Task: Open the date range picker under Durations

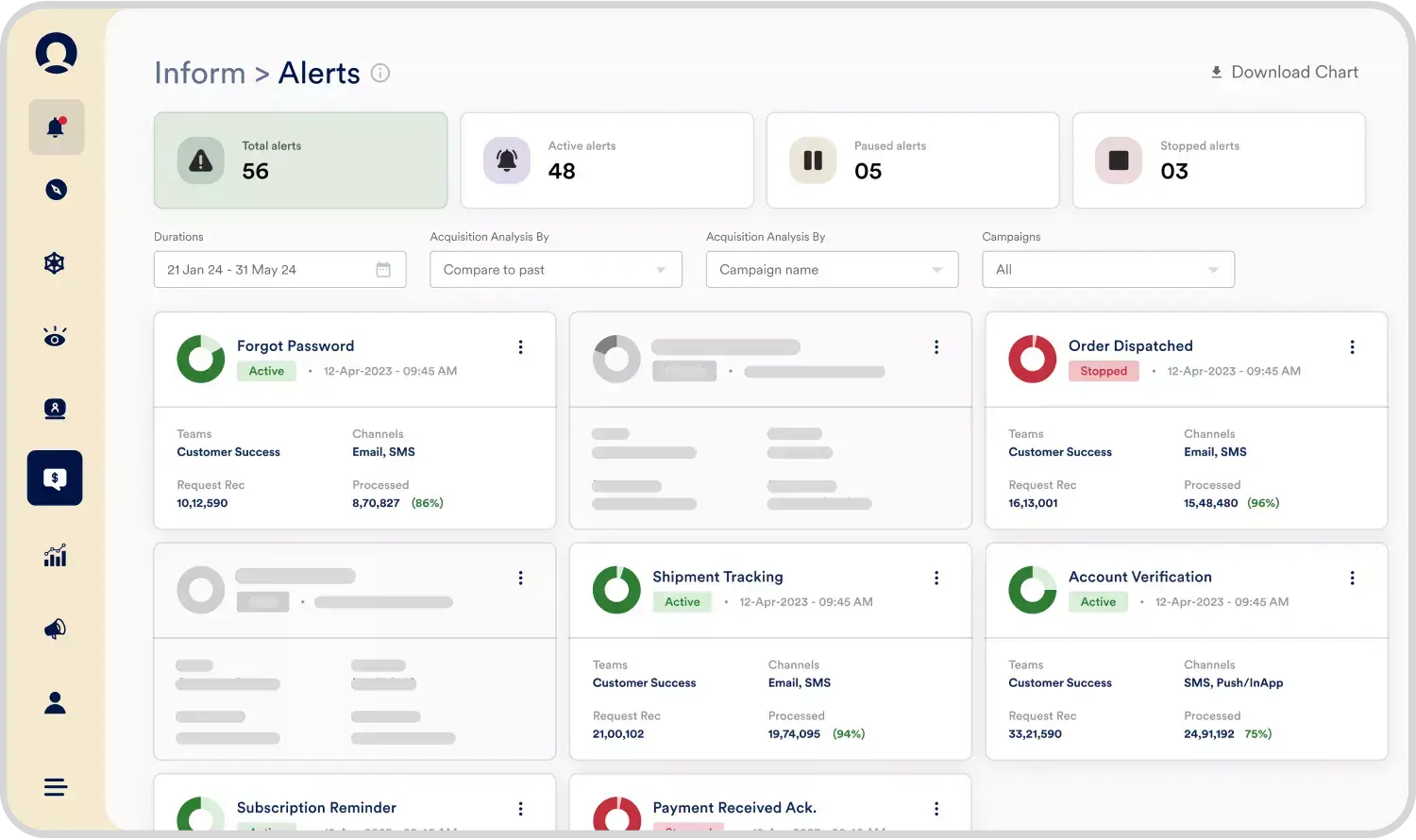Action: pyautogui.click(x=279, y=269)
